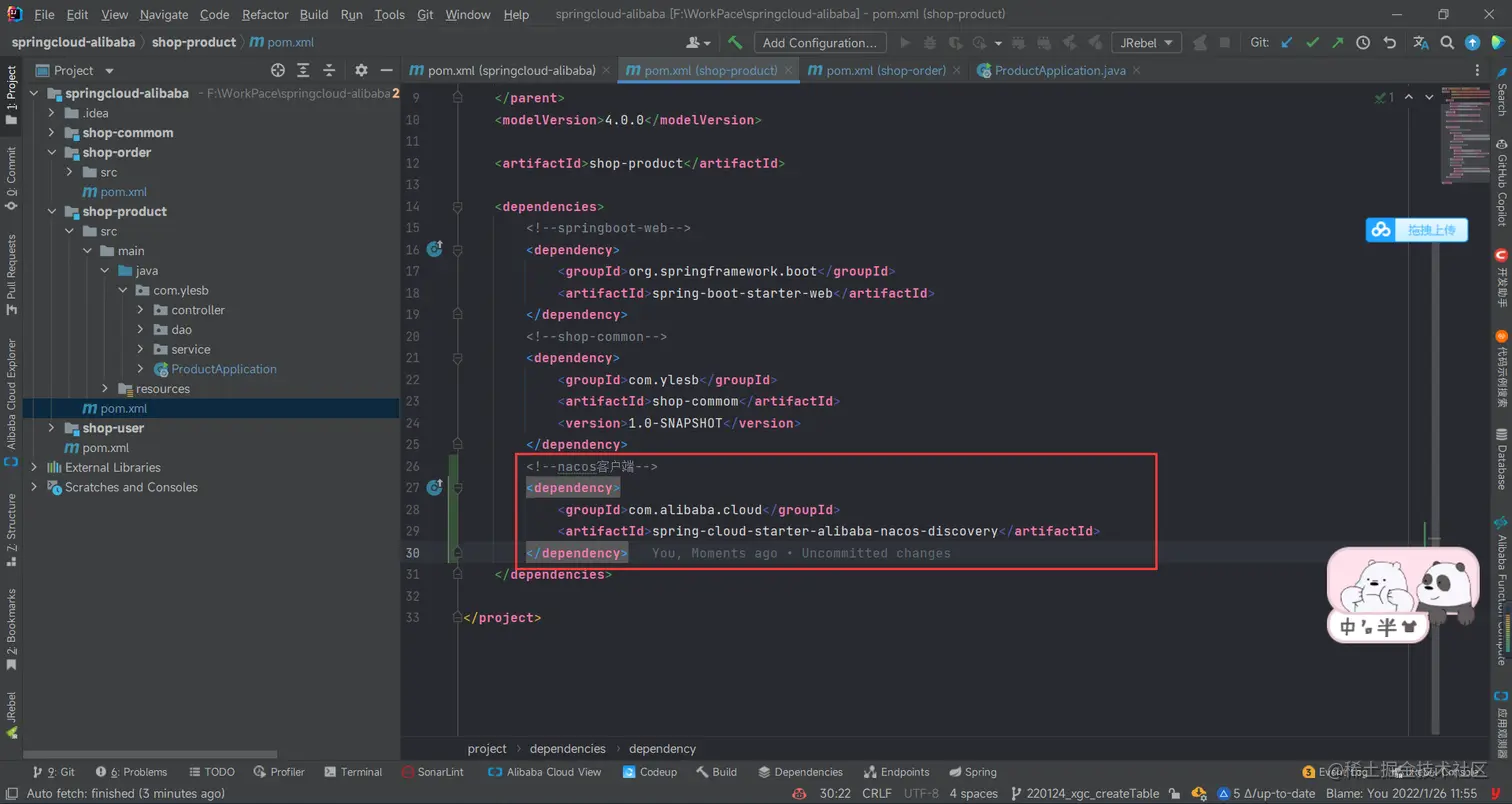This screenshot has height=804, width=1512.
Task: Toggle the Pull Requests side panel
Action: [11, 274]
